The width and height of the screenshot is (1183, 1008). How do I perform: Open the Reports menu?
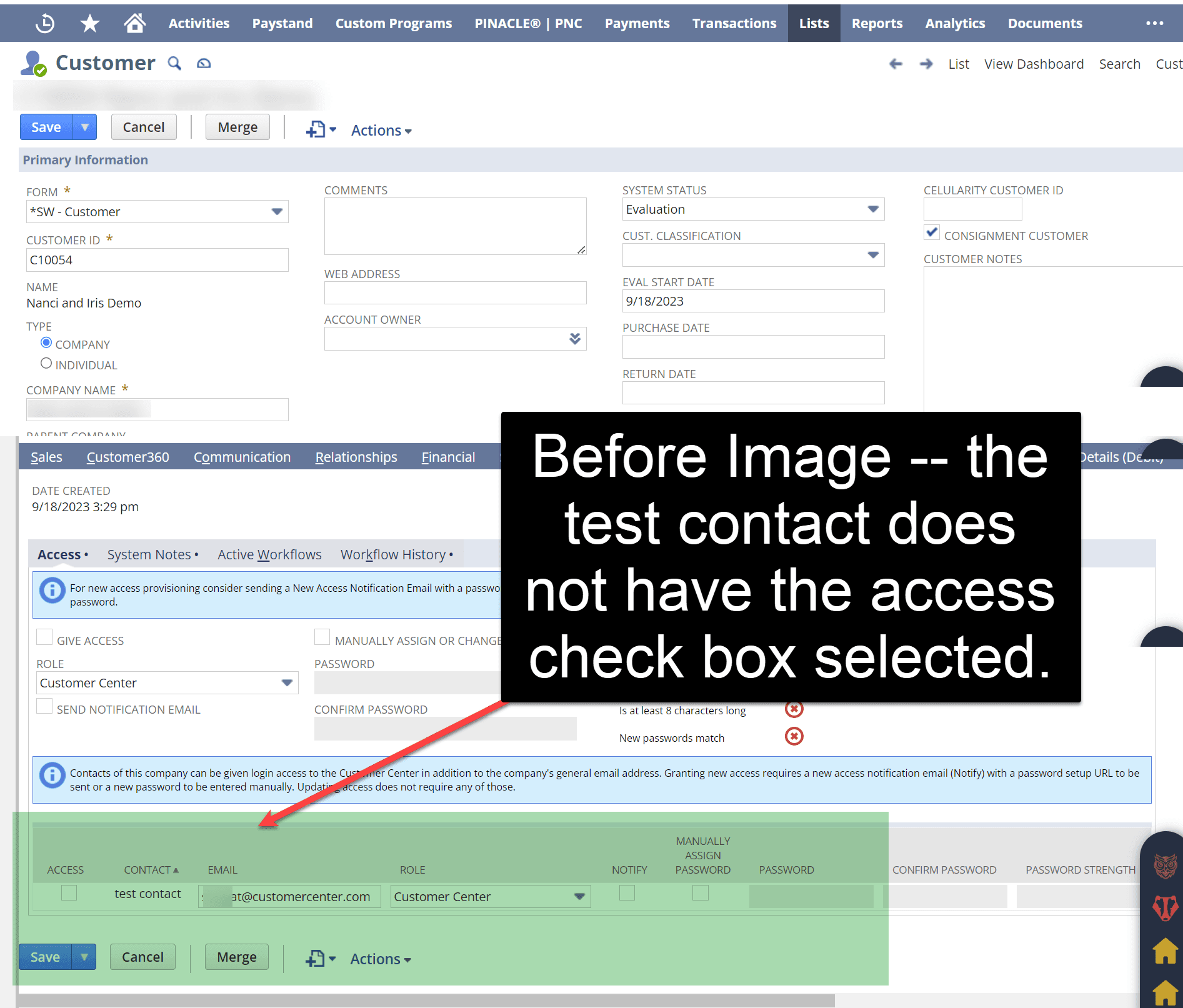[877, 23]
